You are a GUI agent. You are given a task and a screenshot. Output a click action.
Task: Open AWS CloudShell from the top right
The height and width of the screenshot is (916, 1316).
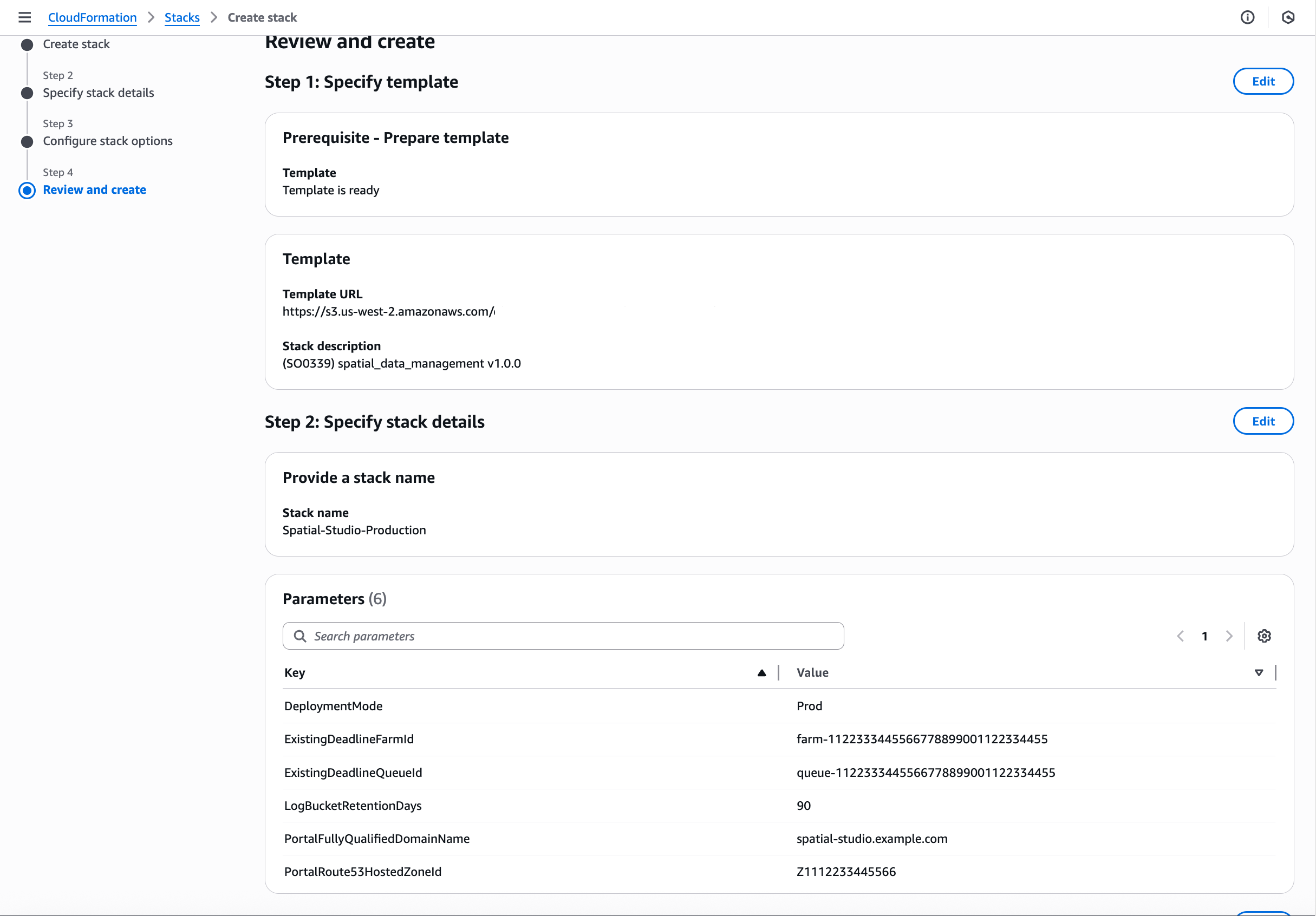1288,17
